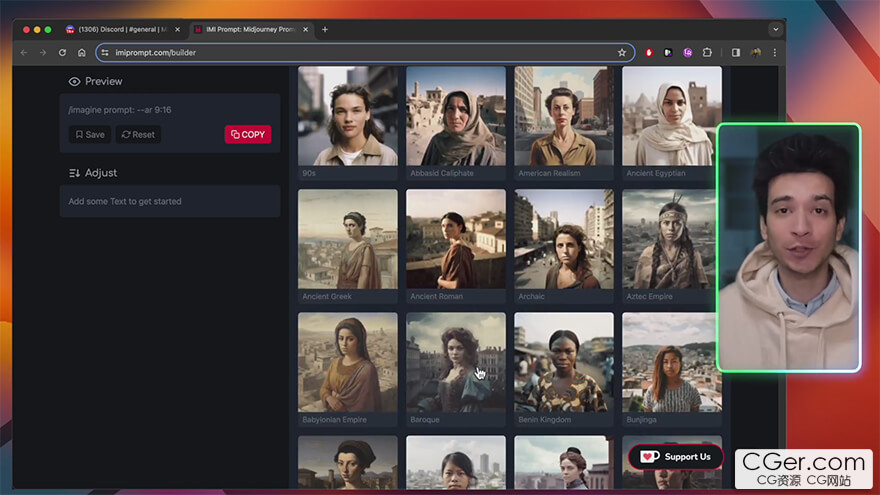Toggle the browser side panel icon

[x=736, y=52]
